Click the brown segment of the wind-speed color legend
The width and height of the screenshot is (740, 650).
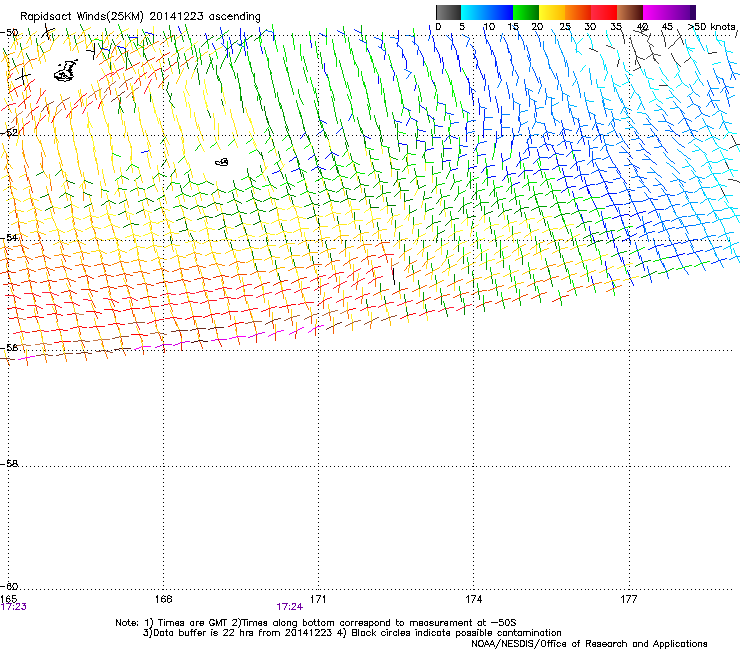click(x=630, y=12)
